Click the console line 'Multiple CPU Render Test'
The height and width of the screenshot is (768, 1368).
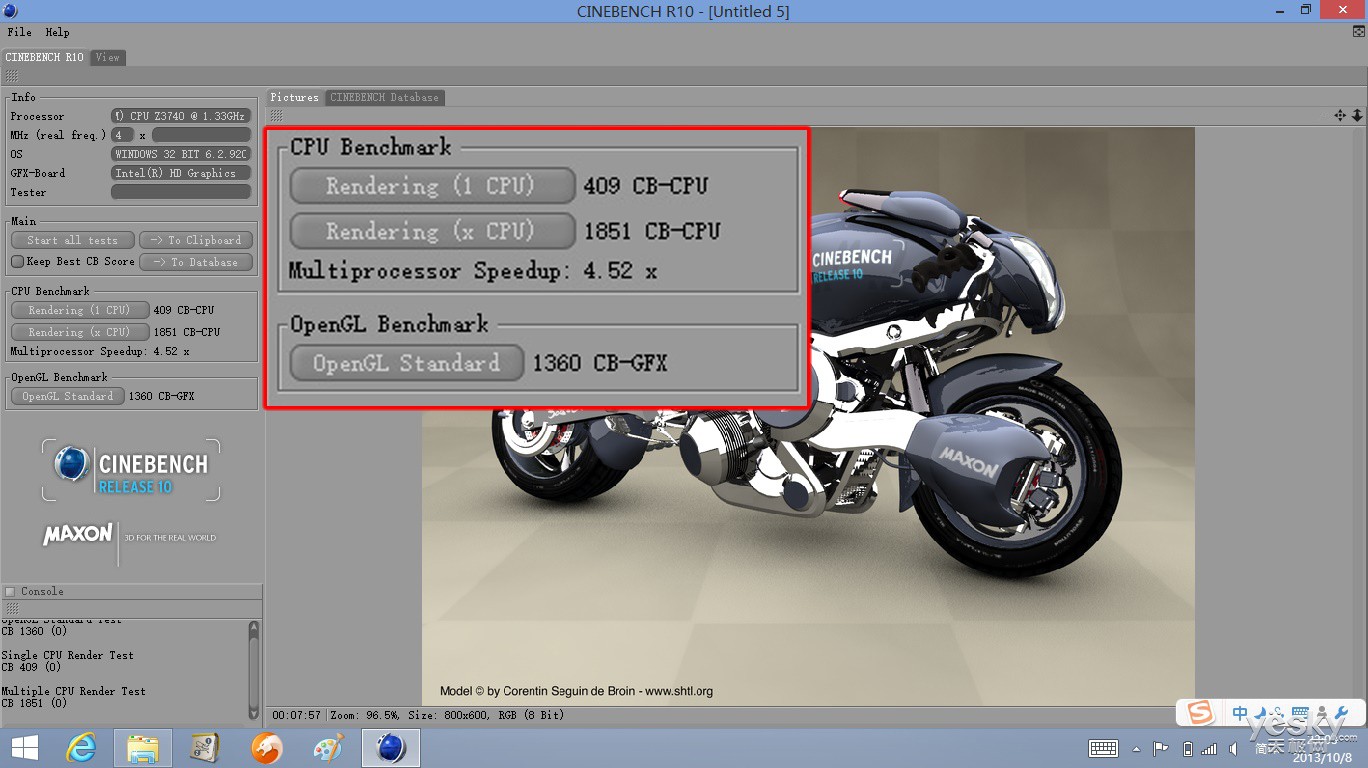pyautogui.click(x=74, y=691)
